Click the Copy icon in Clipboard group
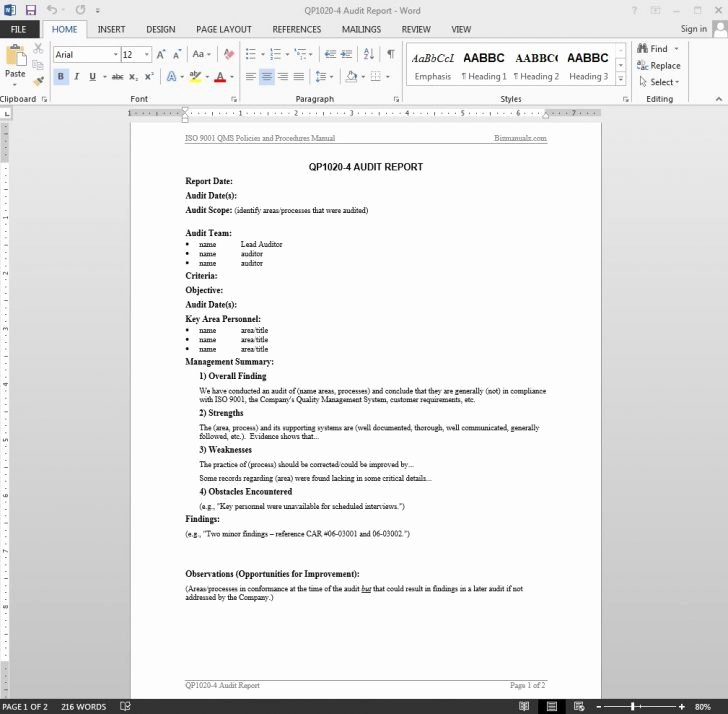Image resolution: width=728 pixels, height=714 pixels. click(38, 65)
